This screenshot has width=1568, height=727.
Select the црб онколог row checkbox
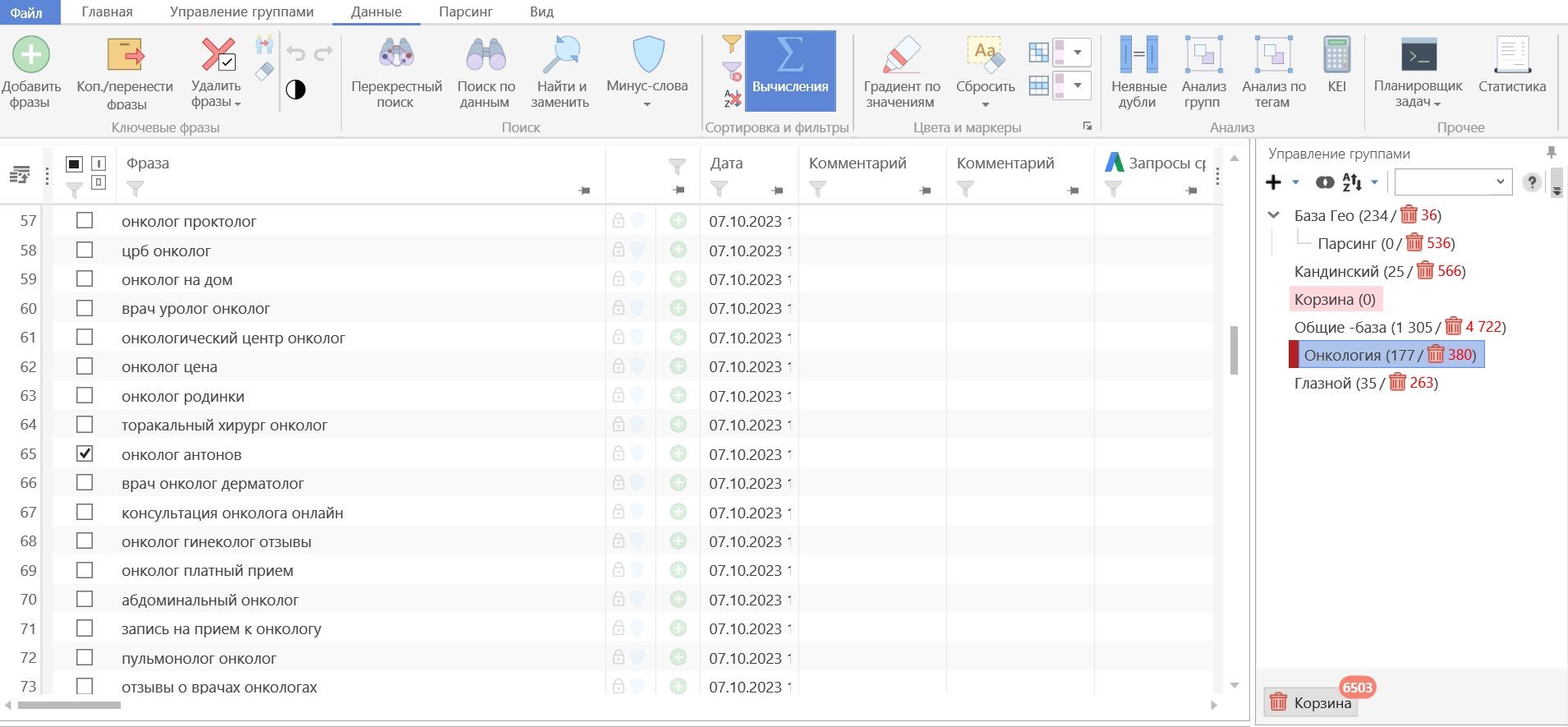point(85,250)
